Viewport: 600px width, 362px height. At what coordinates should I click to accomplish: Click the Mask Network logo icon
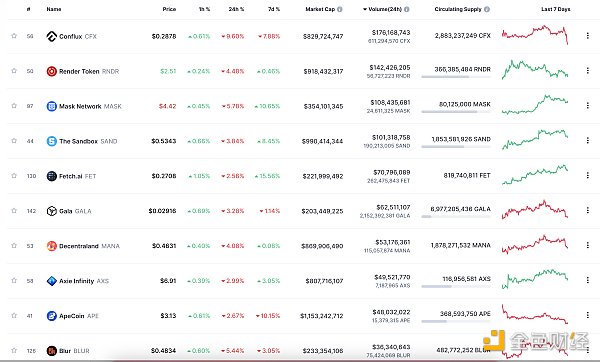coord(52,106)
